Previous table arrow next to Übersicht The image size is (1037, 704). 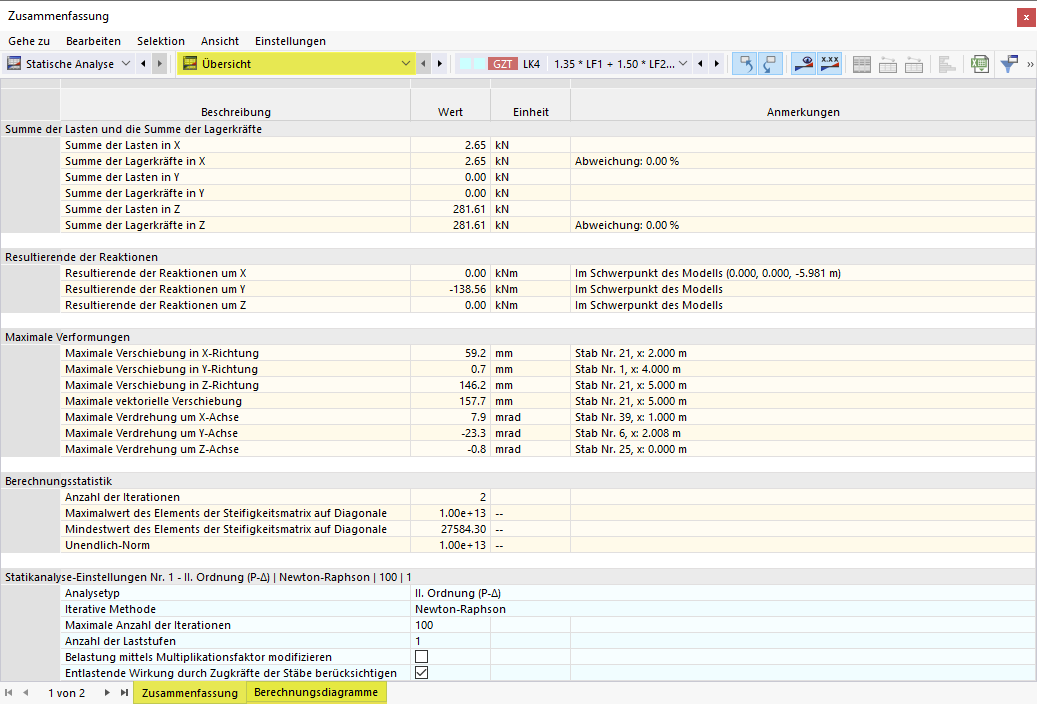point(424,64)
